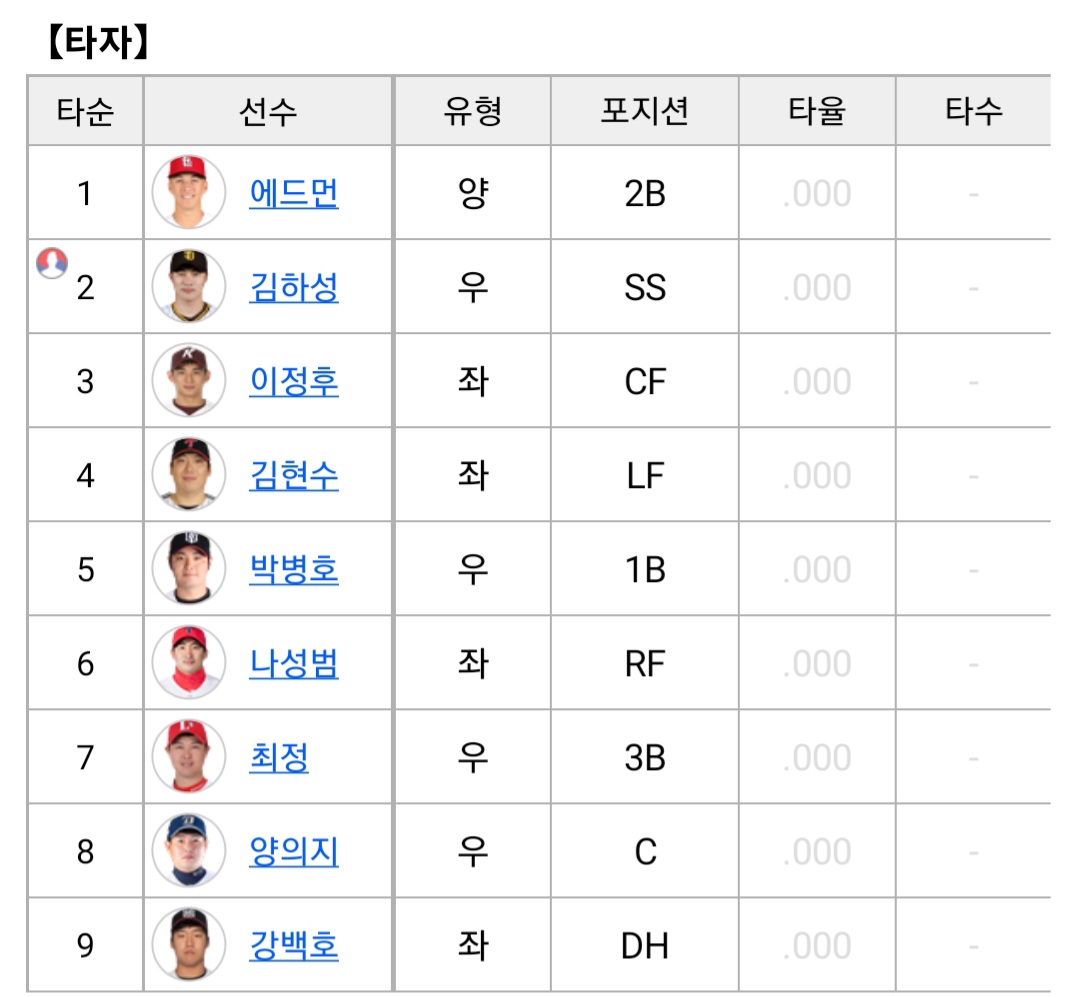
Task: Click 박병호's profile photo
Action: [189, 568]
